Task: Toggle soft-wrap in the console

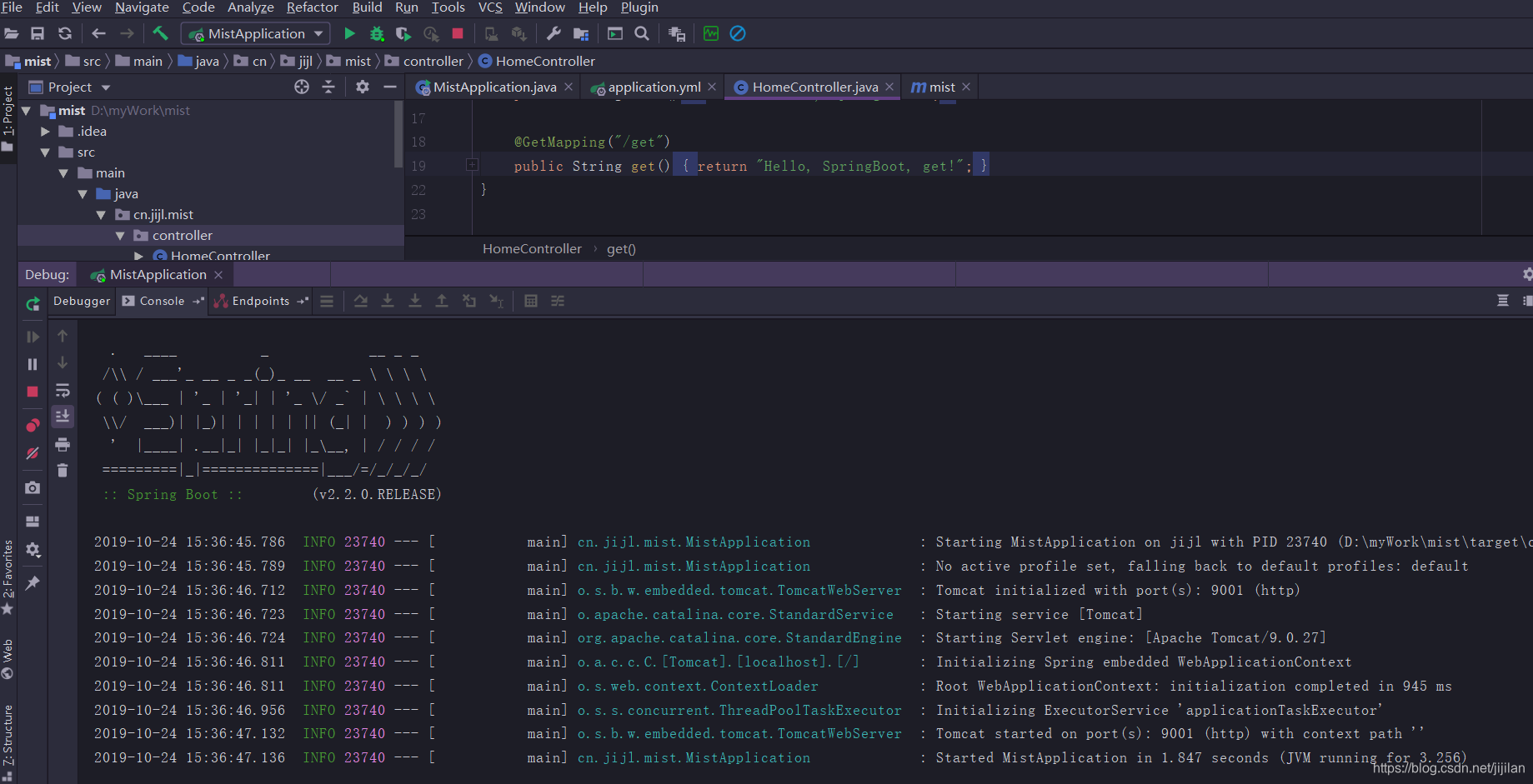Action: coord(63,390)
